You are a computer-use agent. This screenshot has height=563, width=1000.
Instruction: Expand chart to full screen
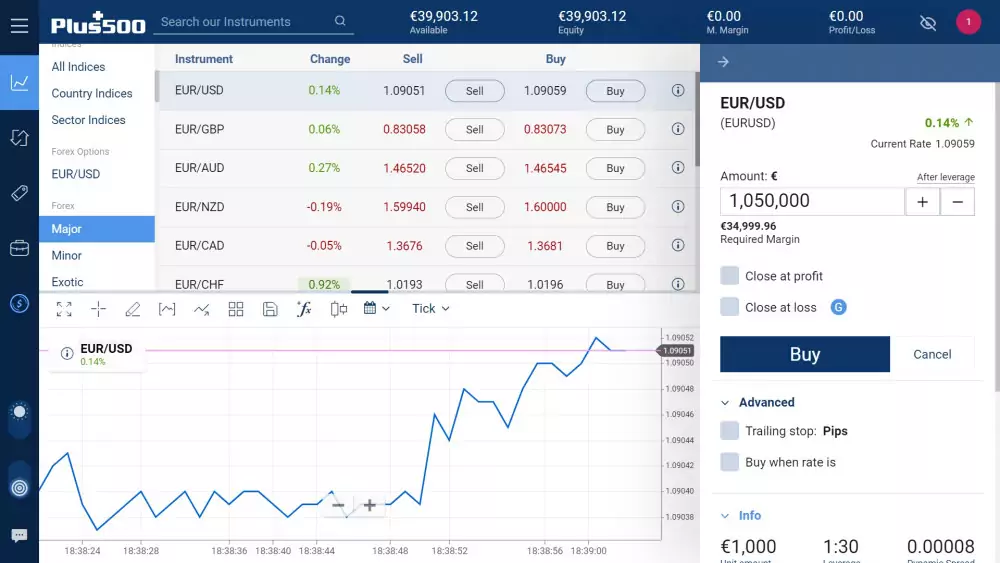click(64, 309)
